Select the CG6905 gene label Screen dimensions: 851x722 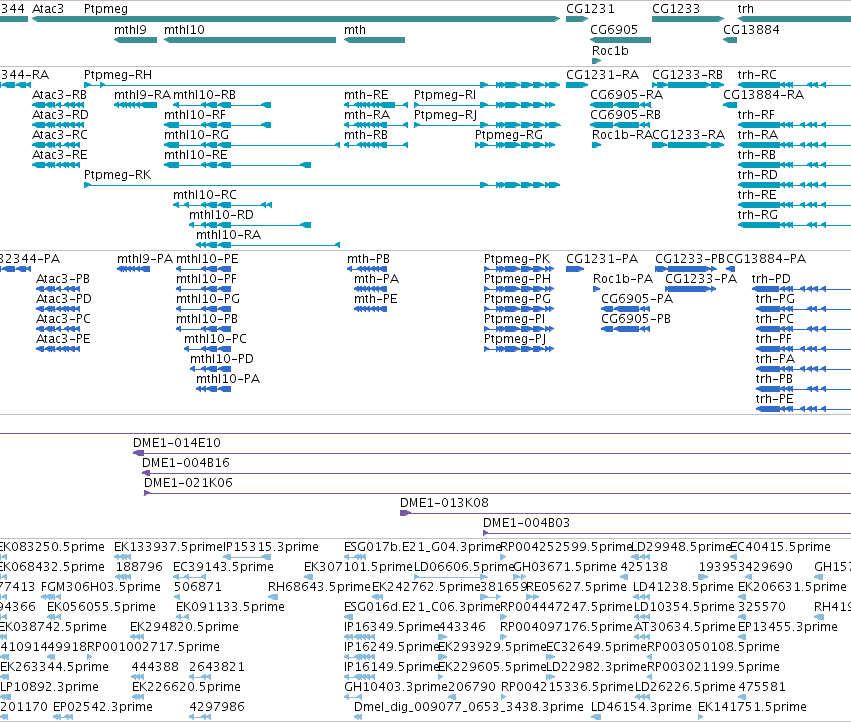point(614,30)
